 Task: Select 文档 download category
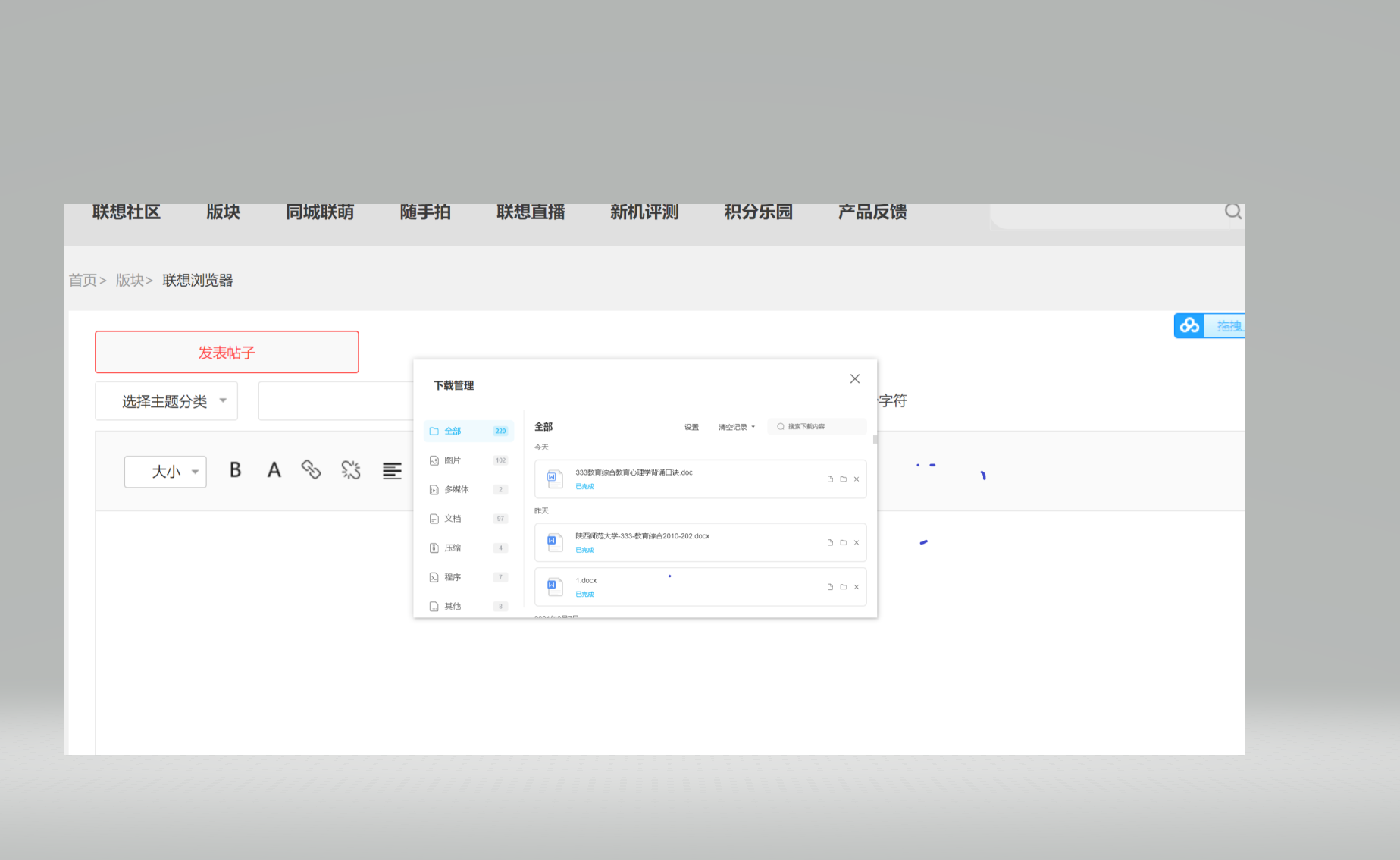tap(468, 519)
